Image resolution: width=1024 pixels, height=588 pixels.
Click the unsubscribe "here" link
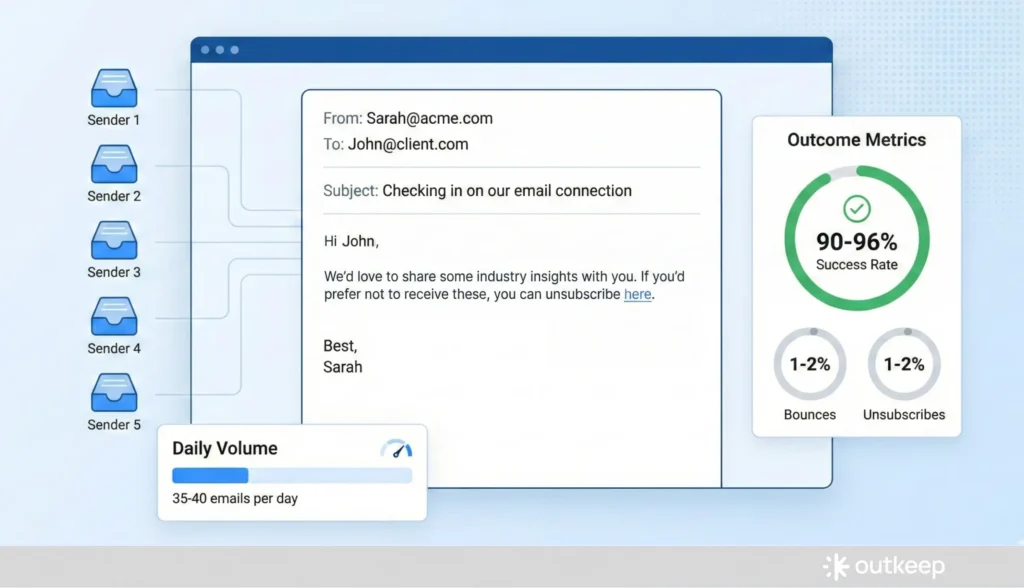click(637, 295)
